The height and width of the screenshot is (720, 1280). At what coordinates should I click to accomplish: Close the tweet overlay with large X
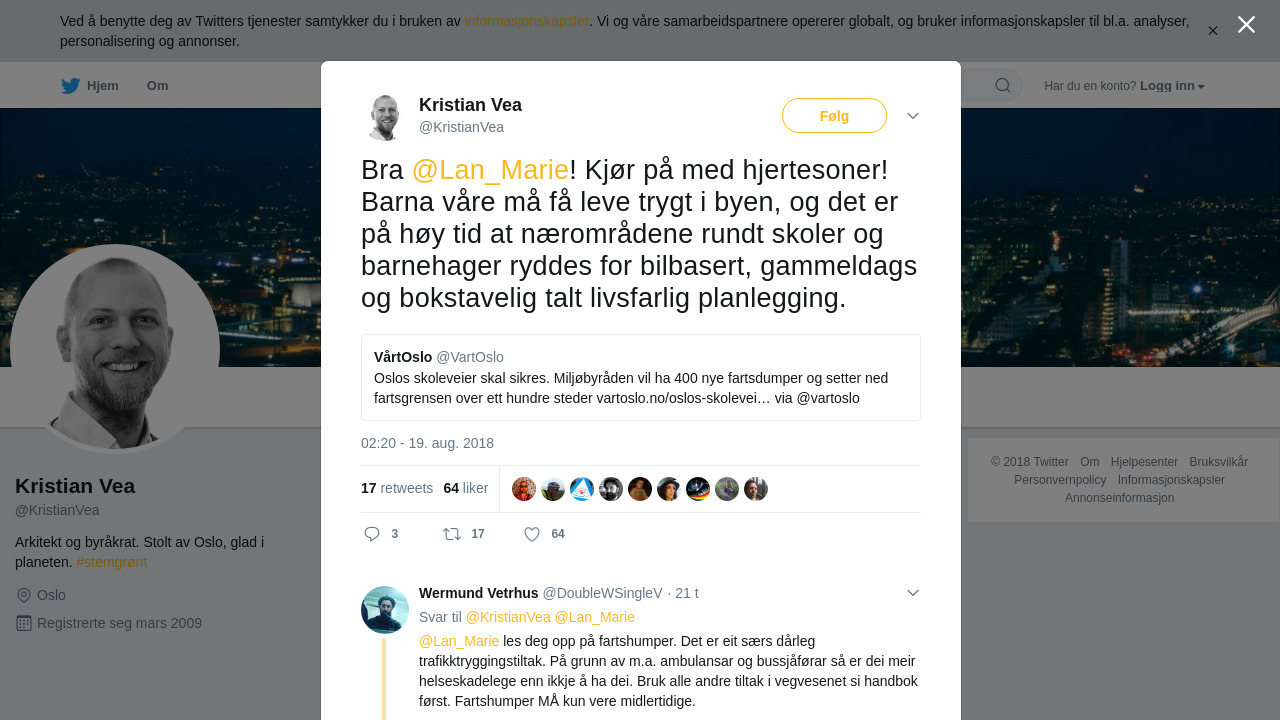click(1246, 24)
